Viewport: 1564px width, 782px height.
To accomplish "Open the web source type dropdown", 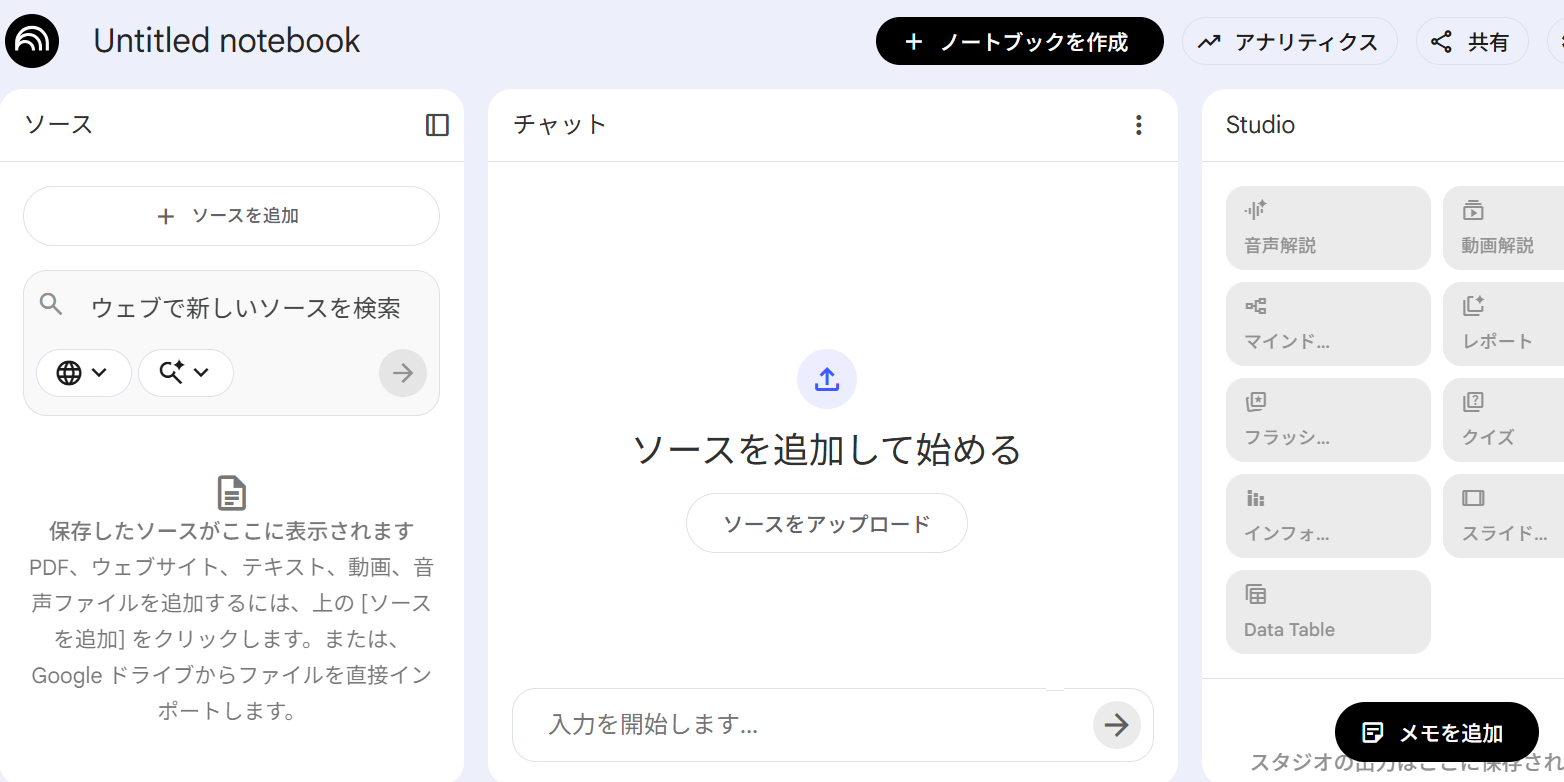I will point(84,372).
